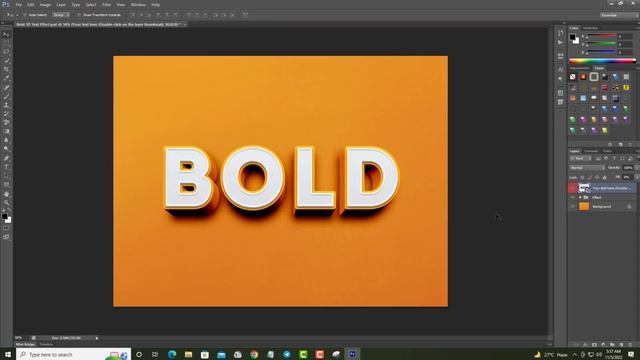
Task: Open the Filter menu
Action: click(x=106, y=4)
